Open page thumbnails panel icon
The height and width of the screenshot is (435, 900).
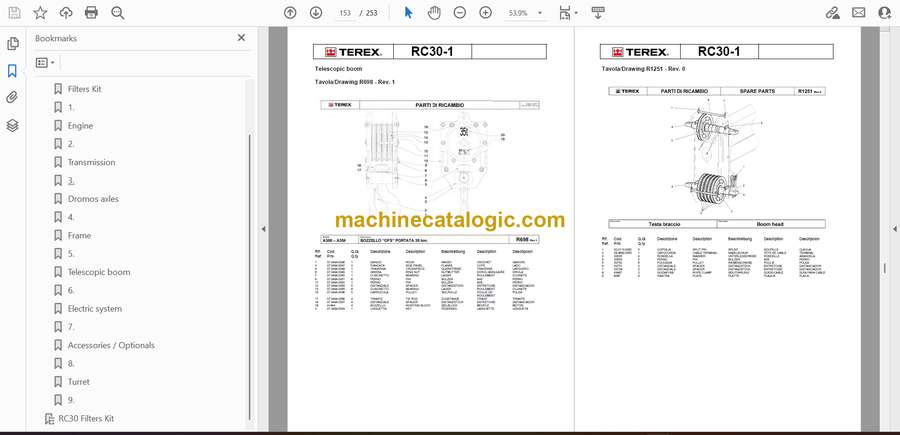click(12, 44)
